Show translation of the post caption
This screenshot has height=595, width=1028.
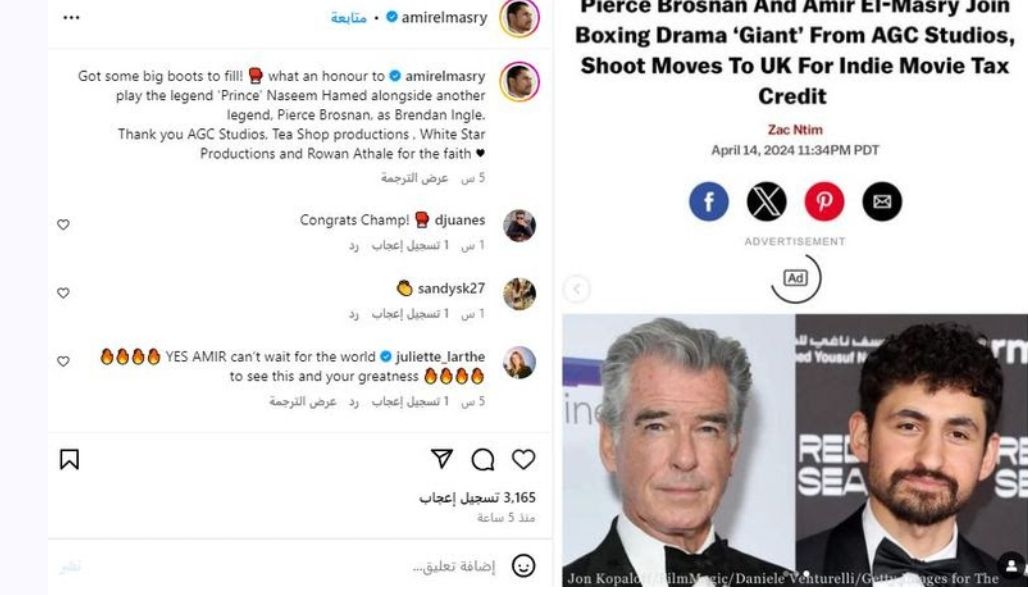pos(414,178)
